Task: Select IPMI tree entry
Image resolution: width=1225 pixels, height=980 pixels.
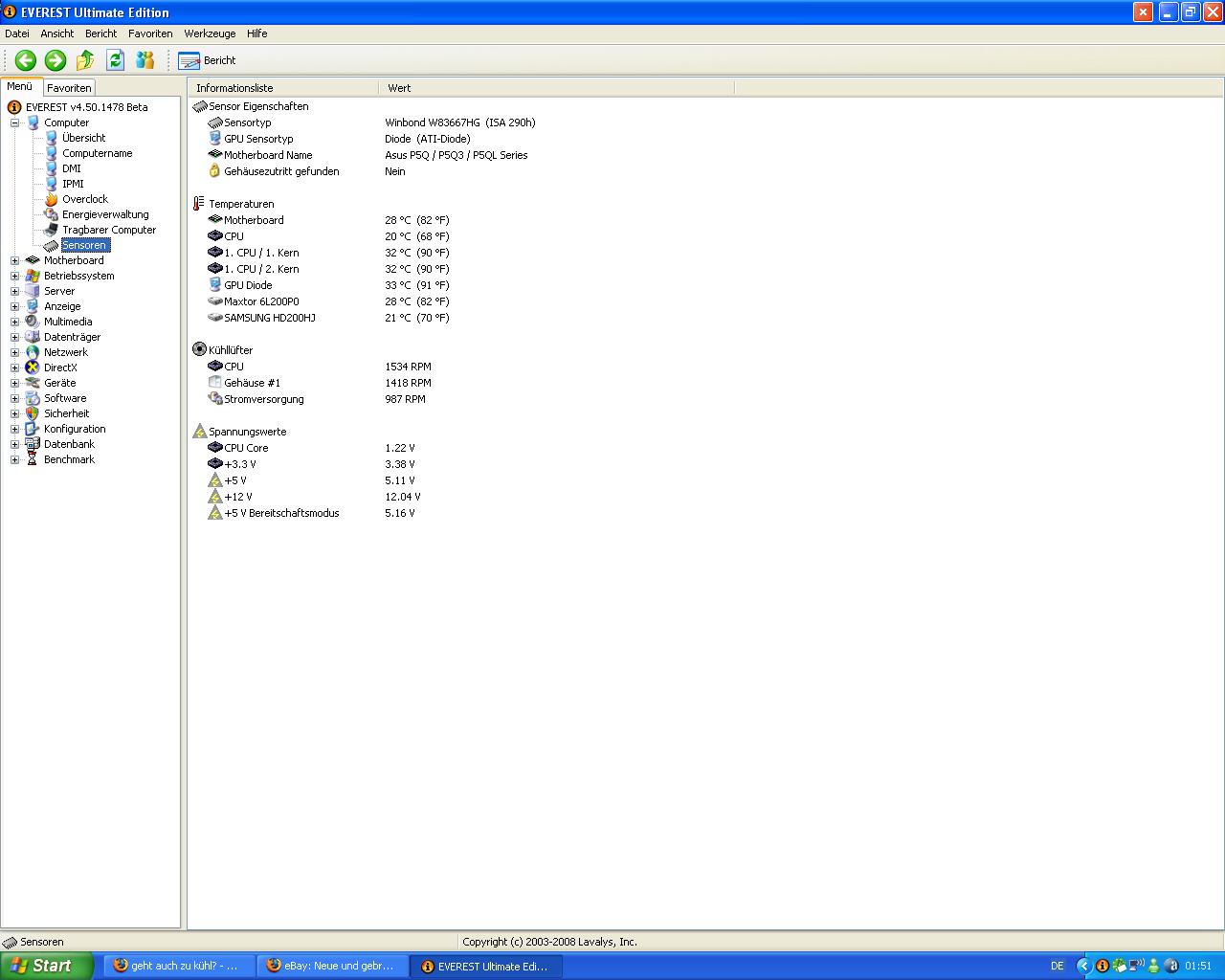Action: [x=73, y=184]
